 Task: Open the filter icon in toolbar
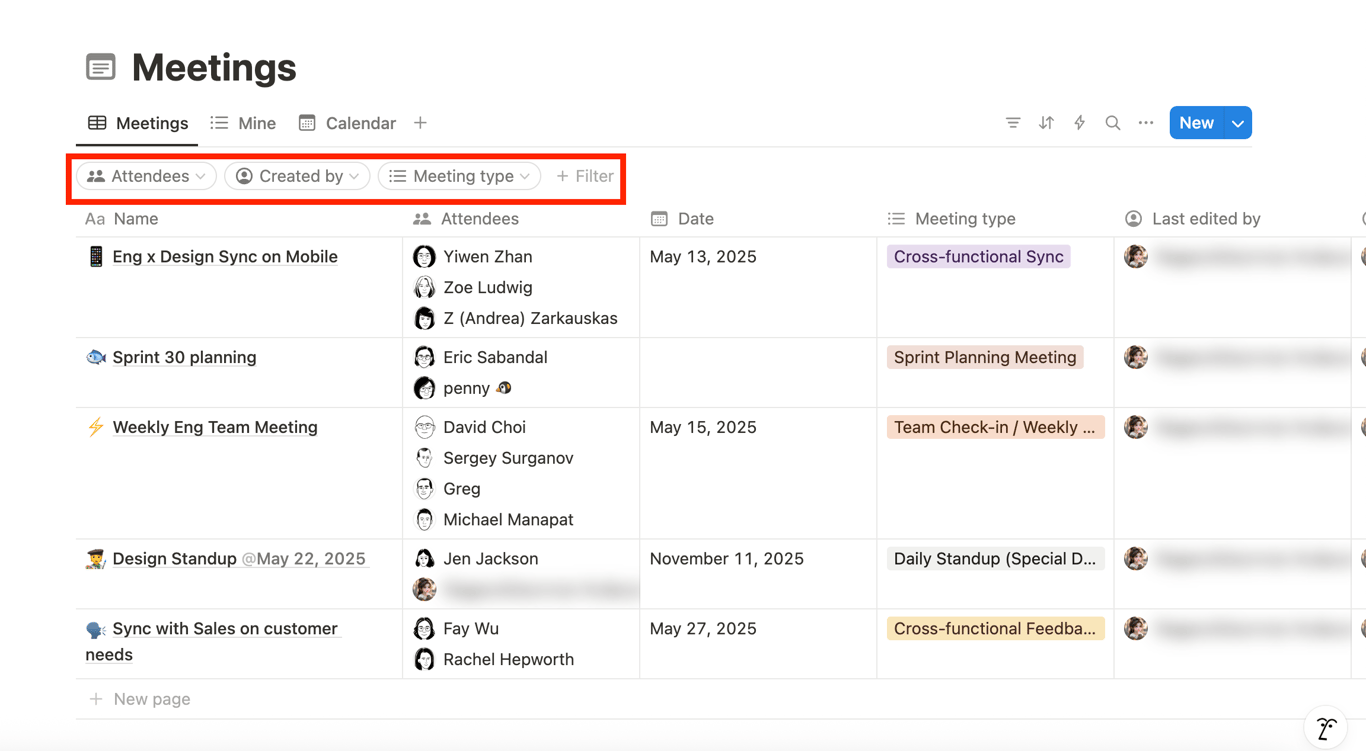point(1013,123)
